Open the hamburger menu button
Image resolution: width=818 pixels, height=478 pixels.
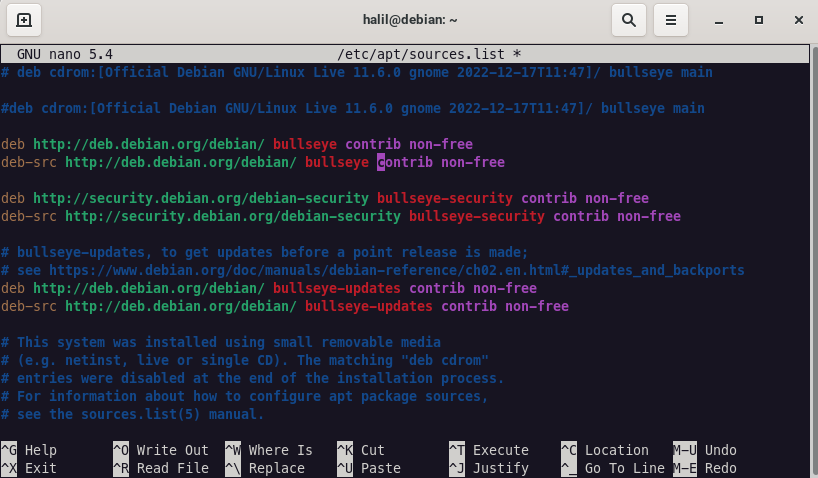[x=671, y=20]
